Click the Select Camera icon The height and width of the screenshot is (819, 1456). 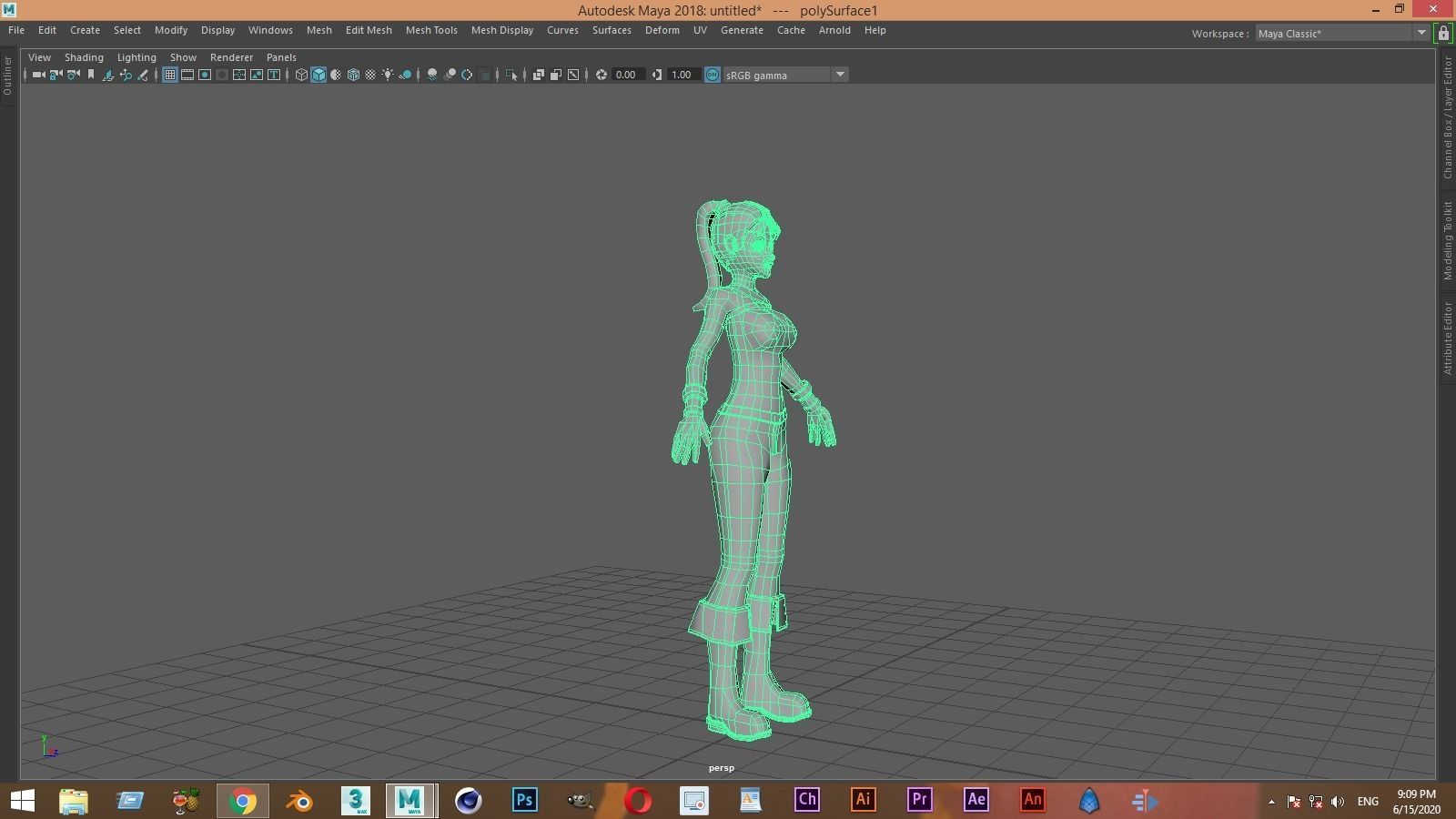[38, 75]
